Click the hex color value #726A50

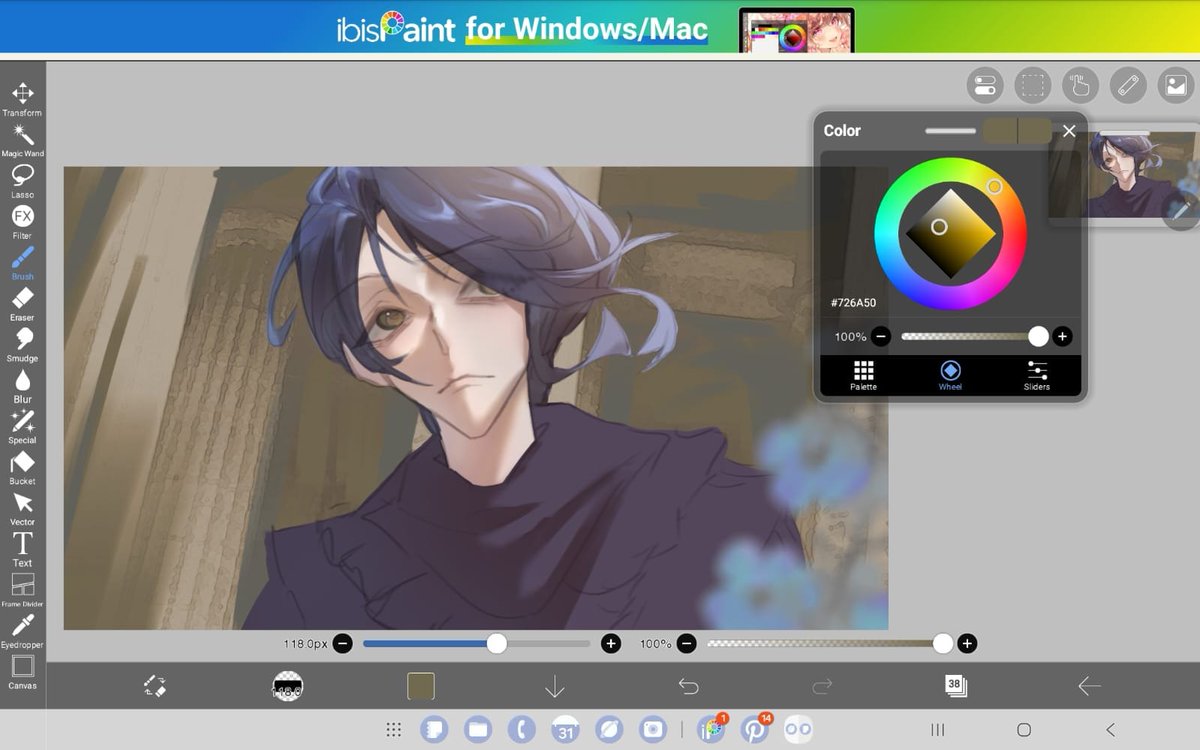tap(853, 302)
